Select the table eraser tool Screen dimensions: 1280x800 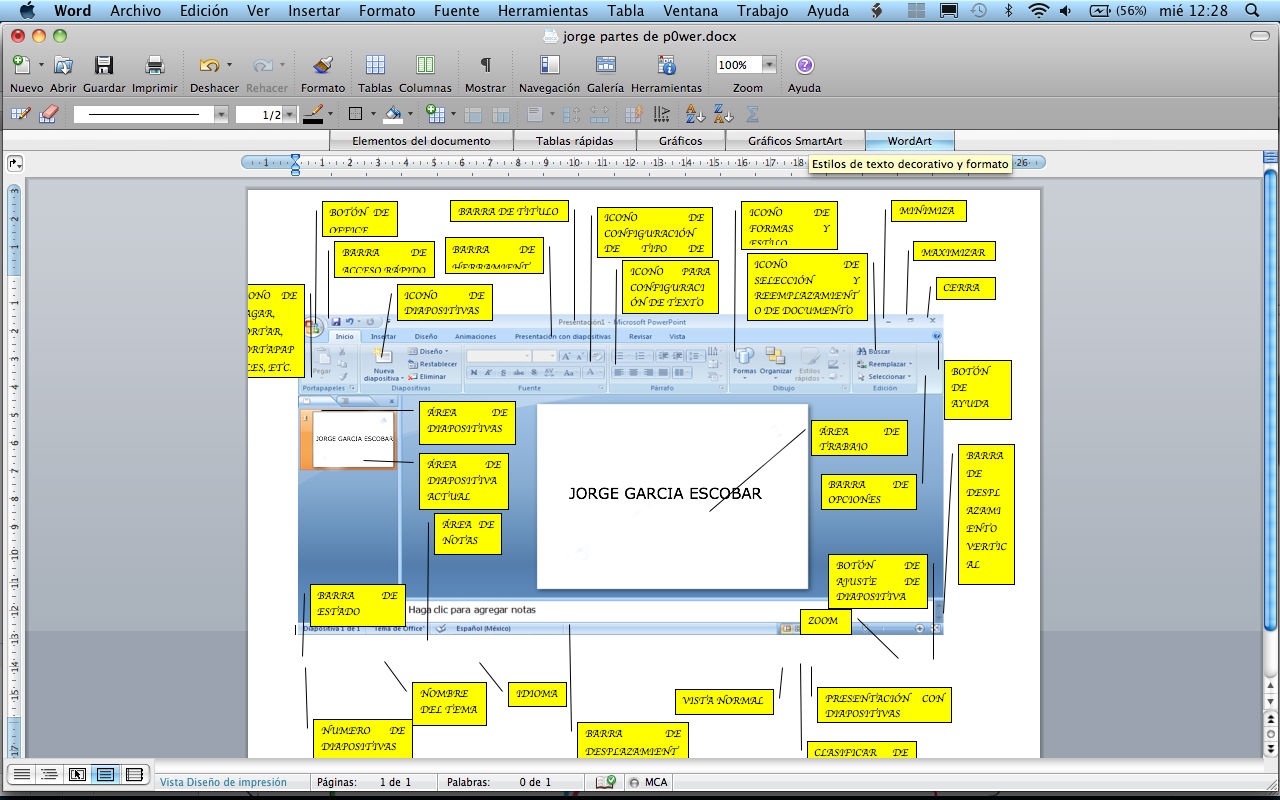[x=47, y=113]
